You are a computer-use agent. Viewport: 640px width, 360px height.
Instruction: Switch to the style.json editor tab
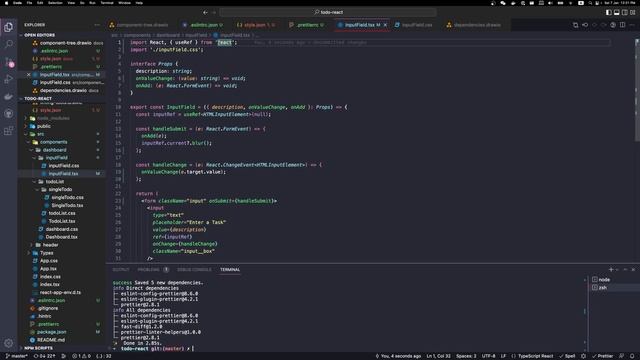pyautogui.click(x=256, y=25)
